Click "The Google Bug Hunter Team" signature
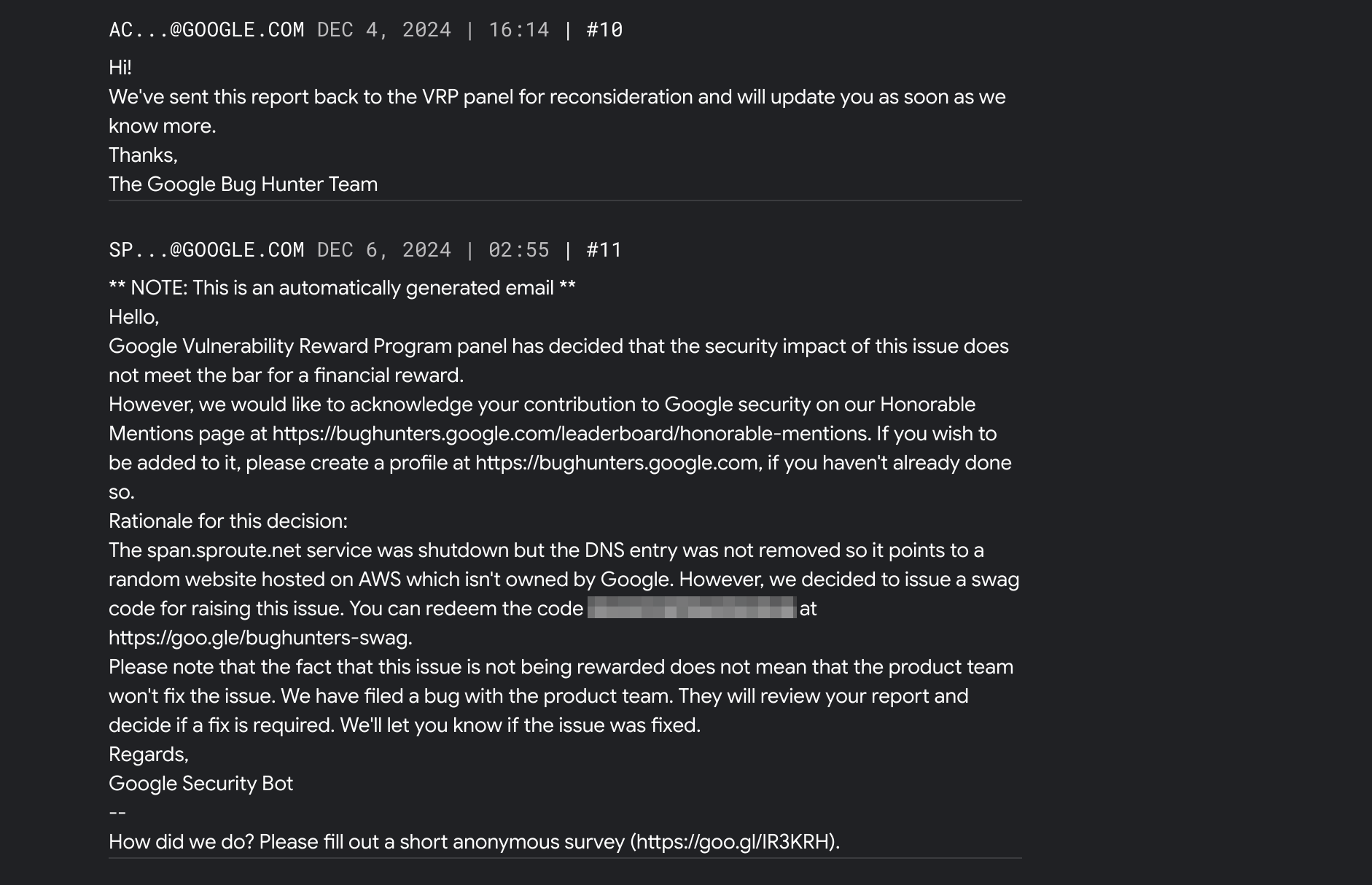The height and width of the screenshot is (885, 1372). click(243, 184)
